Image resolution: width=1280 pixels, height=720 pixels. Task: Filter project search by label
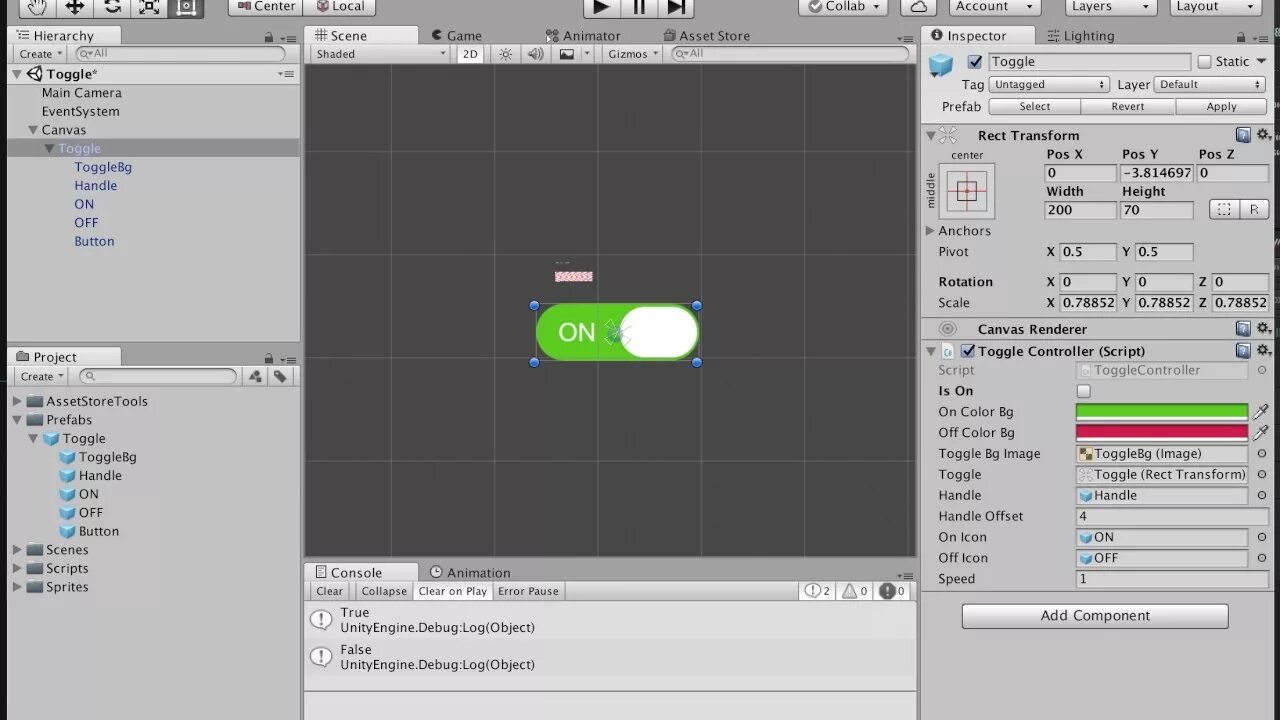[x=281, y=377]
